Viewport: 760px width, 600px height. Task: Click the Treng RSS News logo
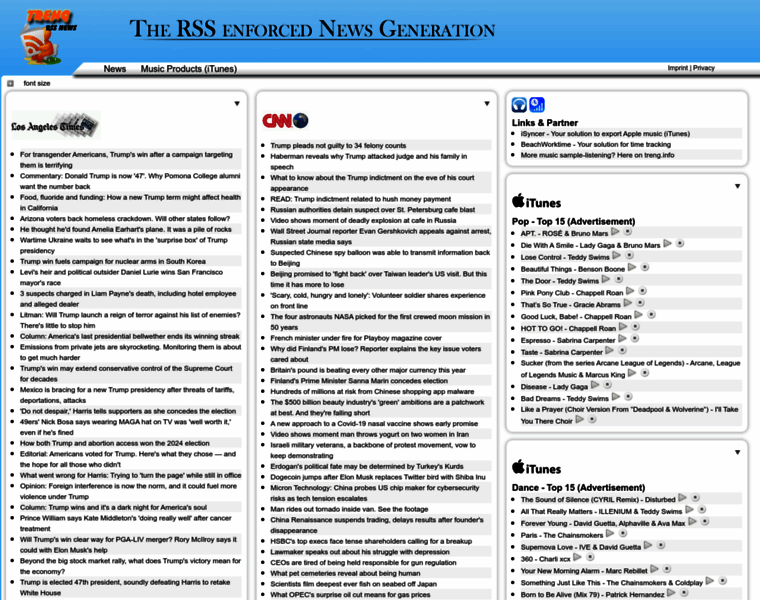click(48, 37)
